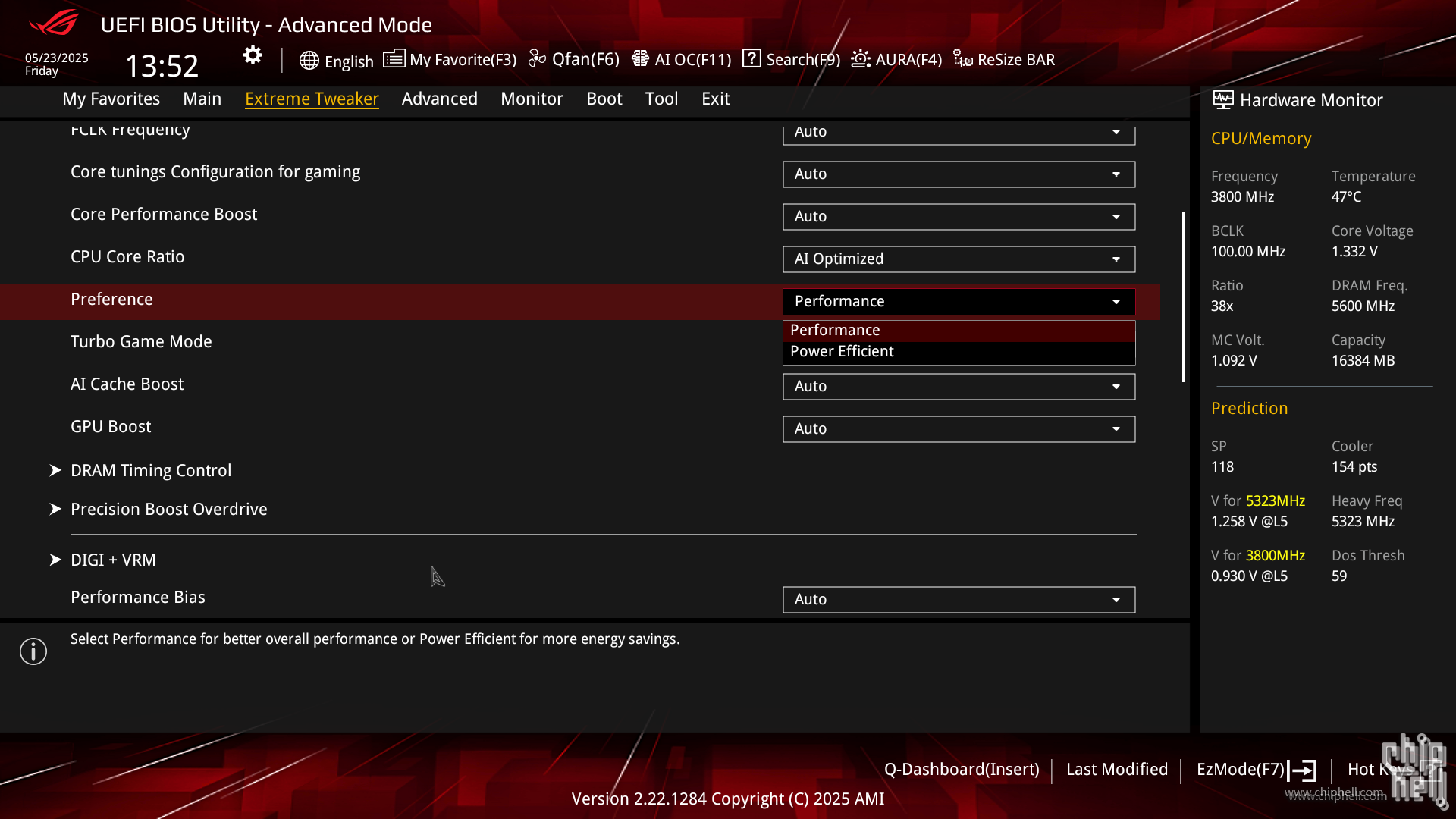
Task: Click the Prediction section heading
Action: (1249, 409)
